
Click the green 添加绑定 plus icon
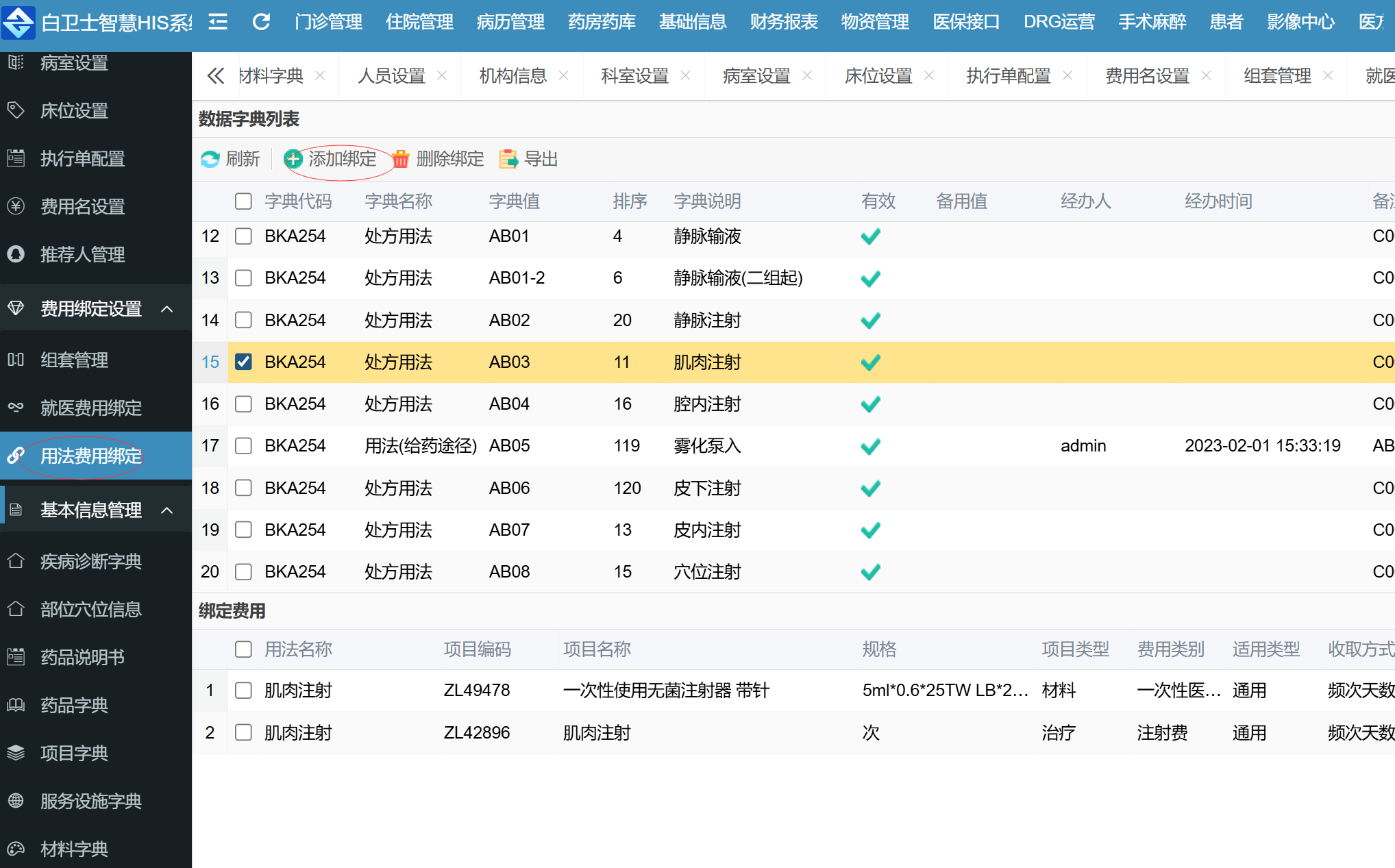pos(293,159)
